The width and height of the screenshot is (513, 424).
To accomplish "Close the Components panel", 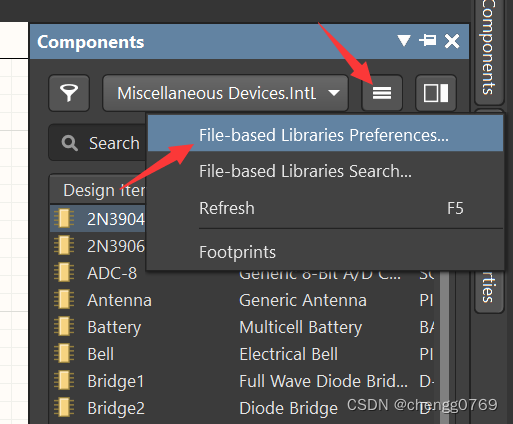I will (x=452, y=41).
